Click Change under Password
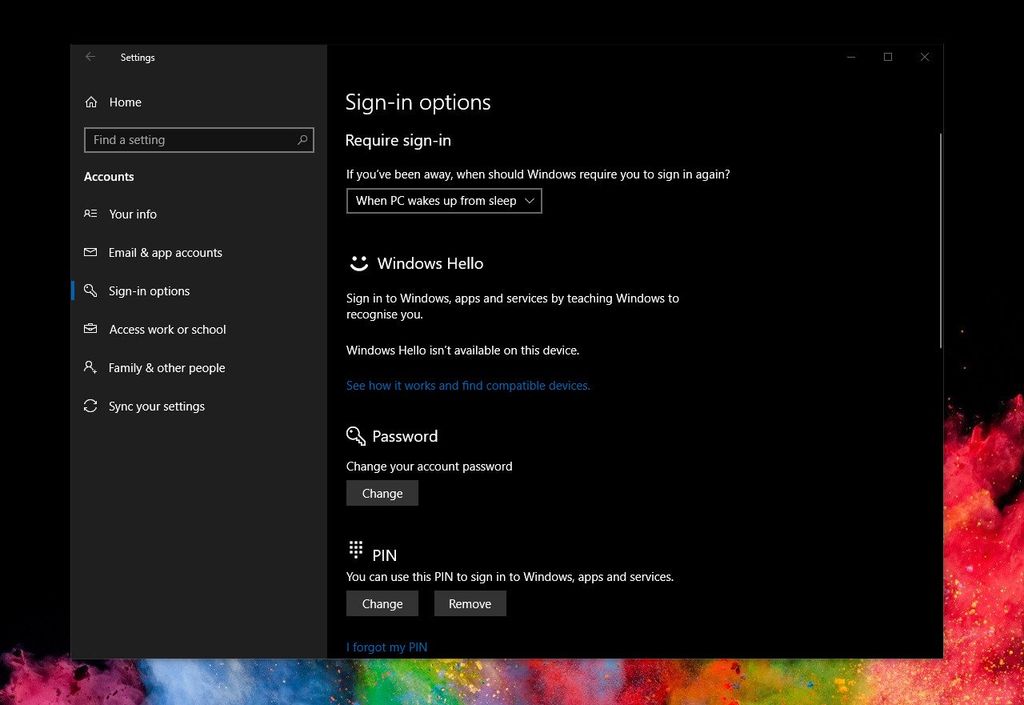 (382, 493)
